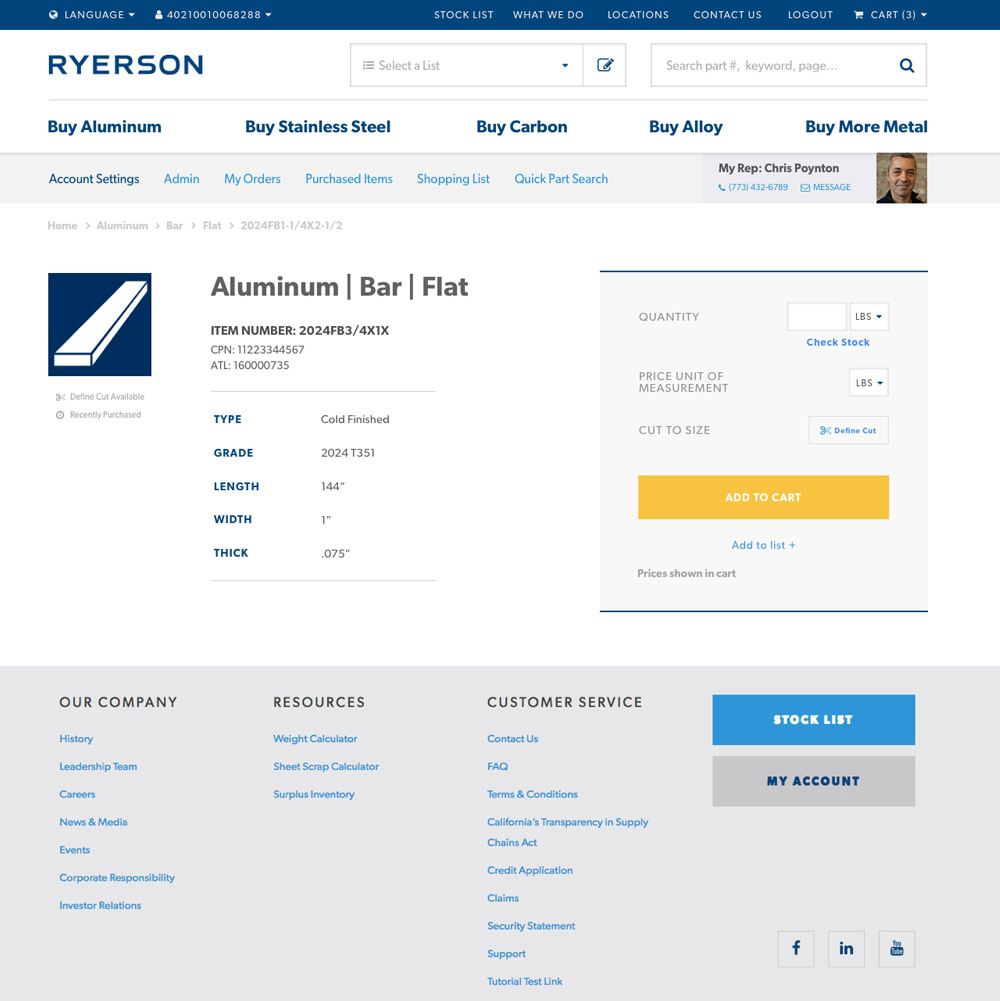Open Locations in top navigation
Viewport: 1000px width, 1001px height.
tap(638, 15)
